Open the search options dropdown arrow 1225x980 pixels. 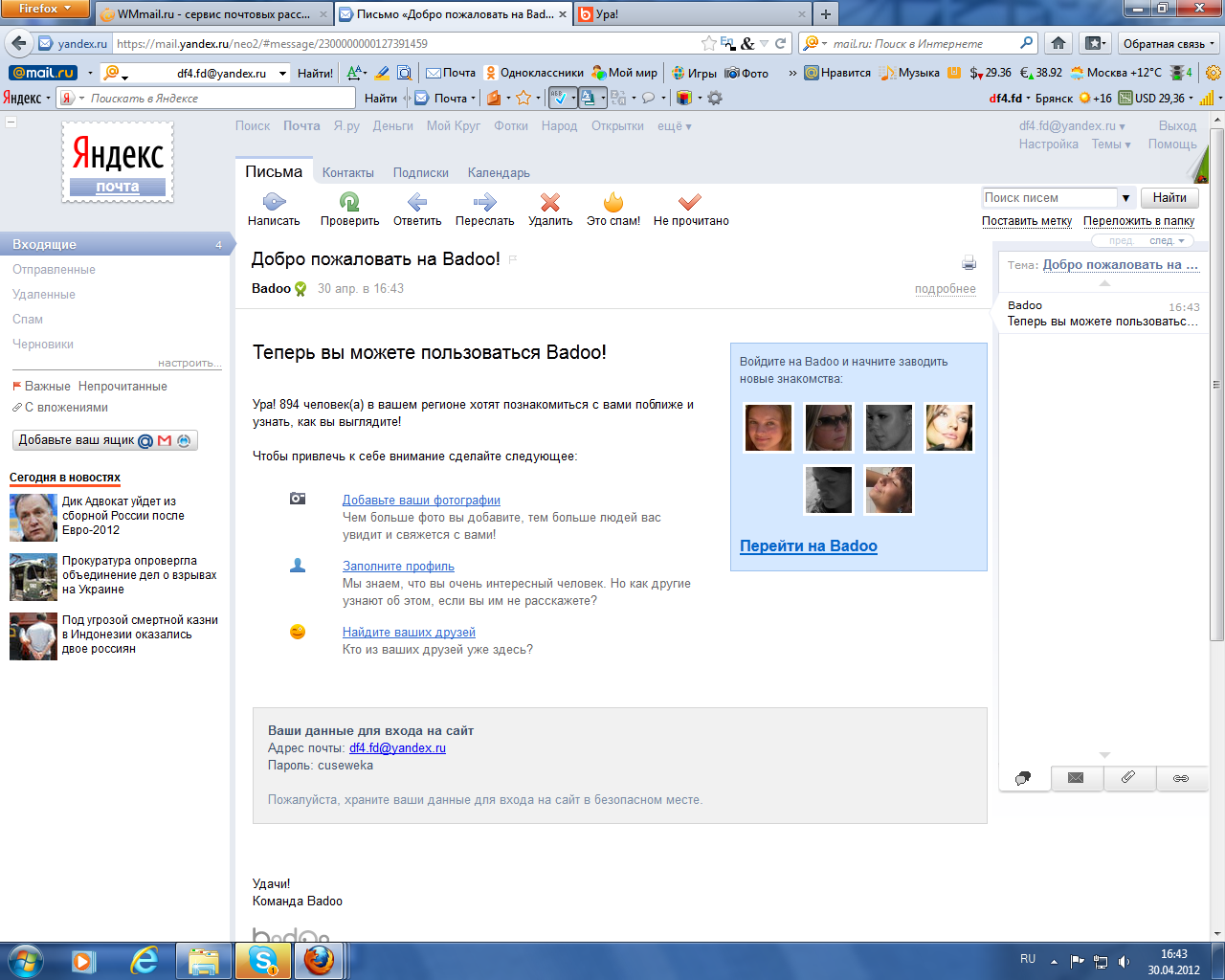1125,198
